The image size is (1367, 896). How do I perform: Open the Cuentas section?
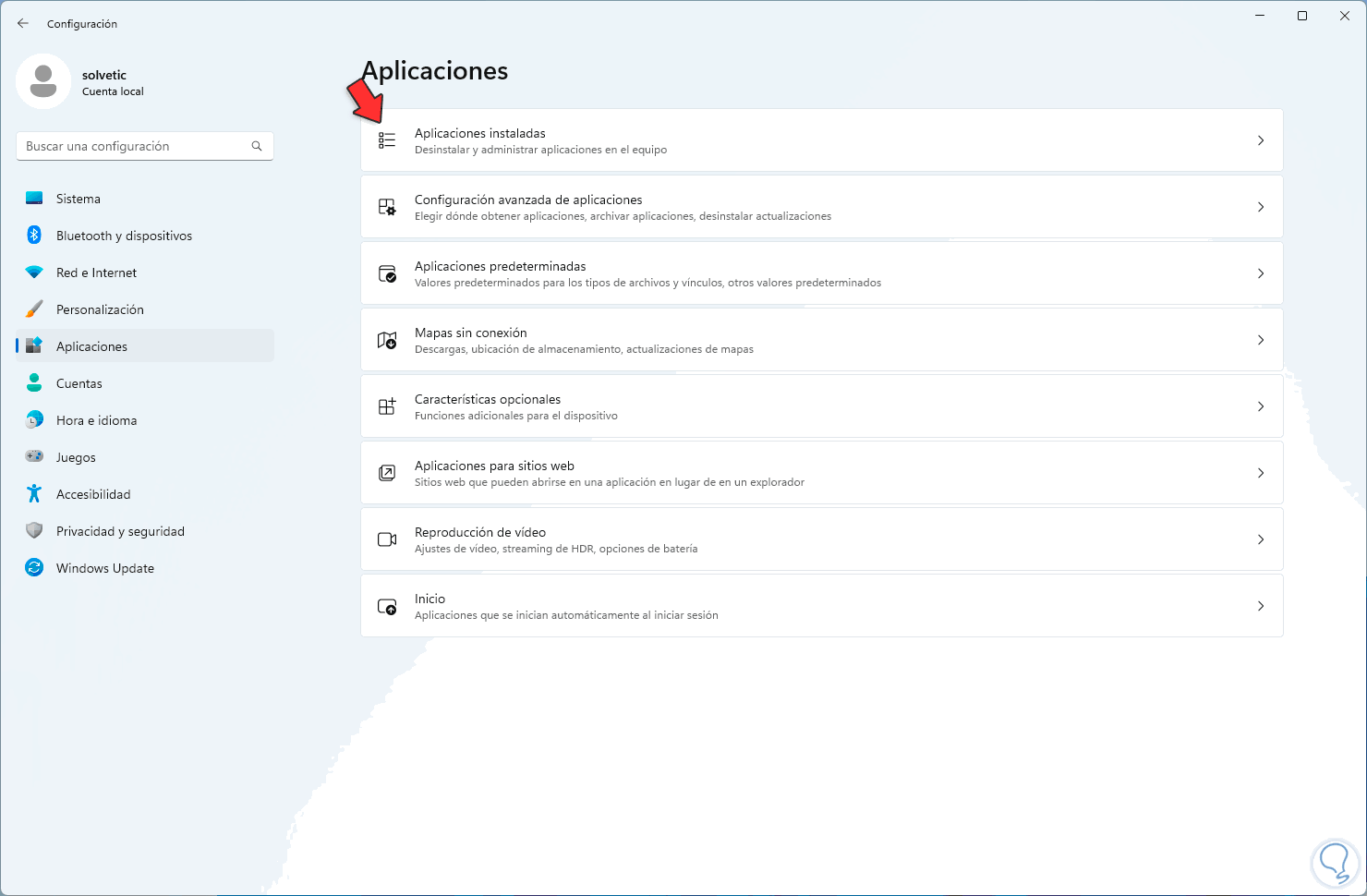coord(145,383)
